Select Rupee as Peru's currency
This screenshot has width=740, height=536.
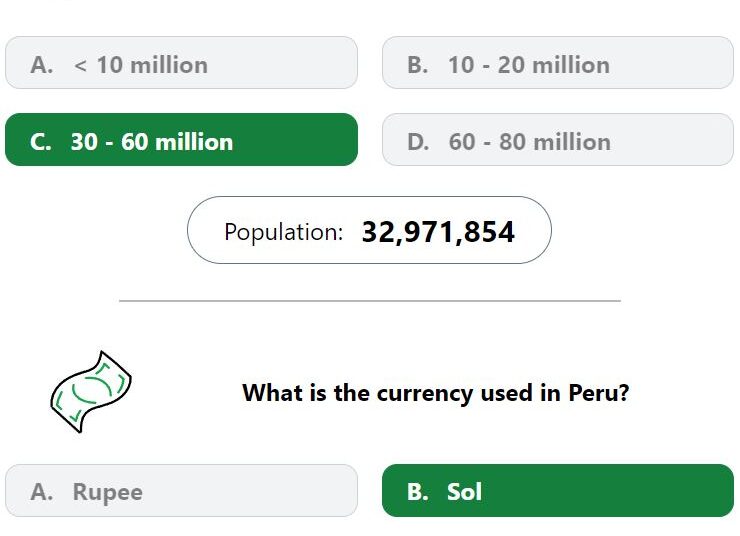[181, 490]
